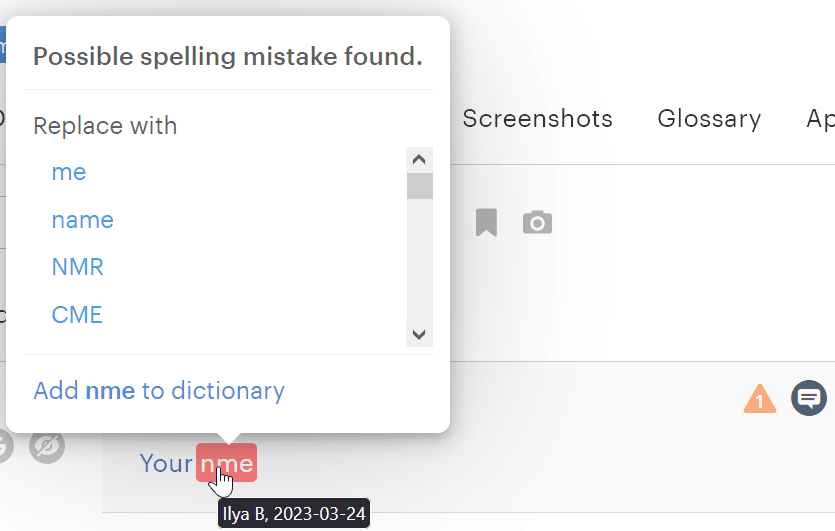Click the highlighted misspelled word "nme"

point(227,463)
